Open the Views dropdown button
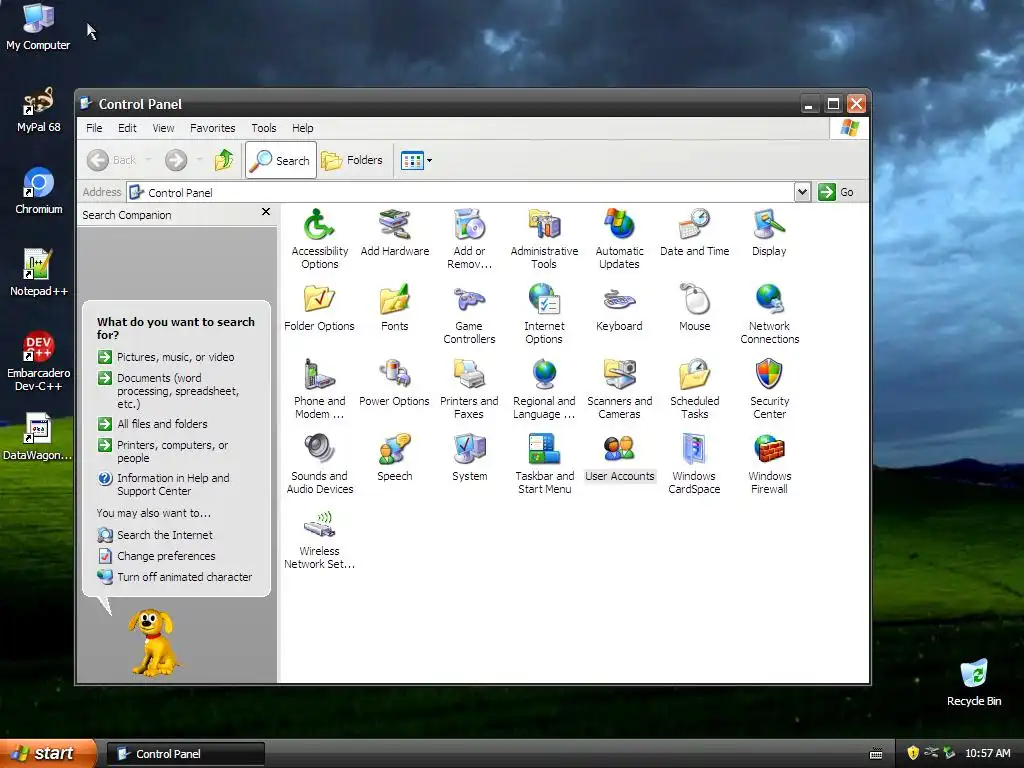Image resolution: width=1024 pixels, height=768 pixels. (416, 160)
